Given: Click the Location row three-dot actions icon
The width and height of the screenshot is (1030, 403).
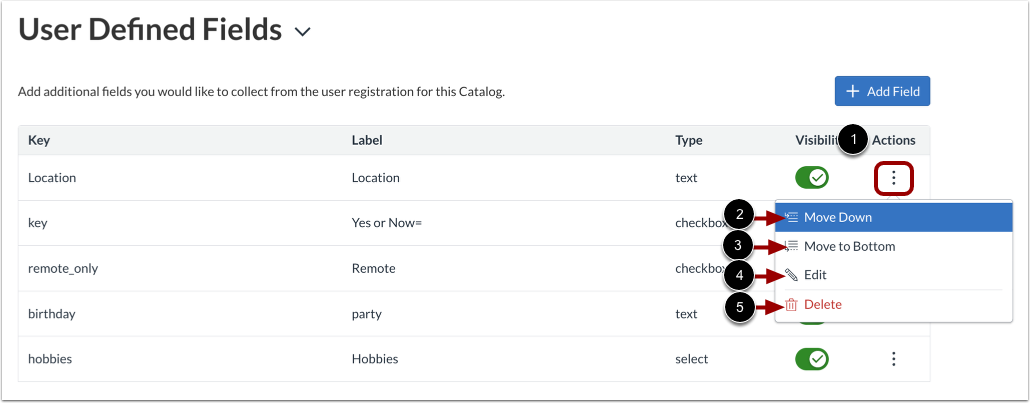Looking at the screenshot, I should coord(894,179).
